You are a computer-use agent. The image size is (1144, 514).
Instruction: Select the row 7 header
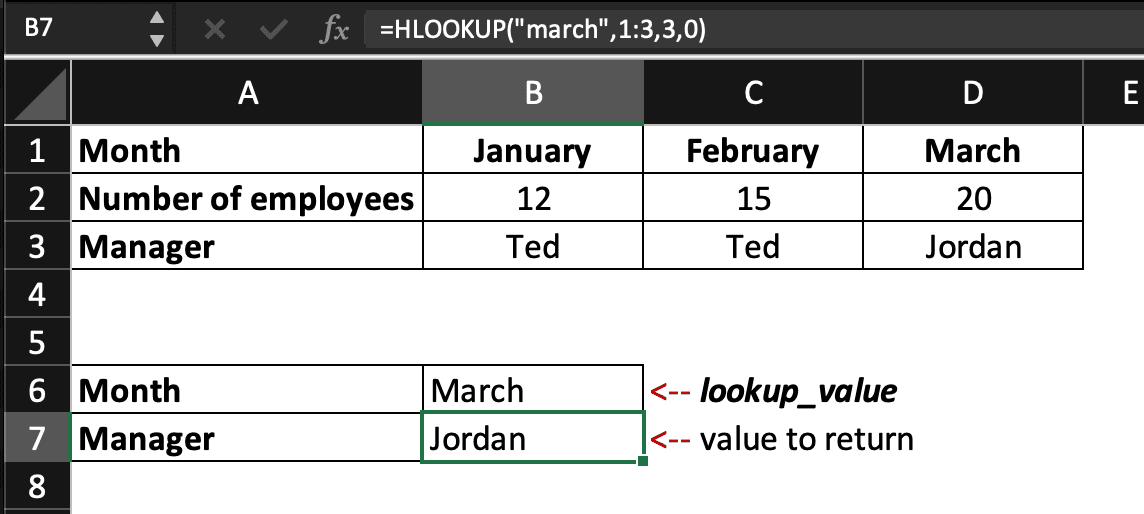[36, 438]
